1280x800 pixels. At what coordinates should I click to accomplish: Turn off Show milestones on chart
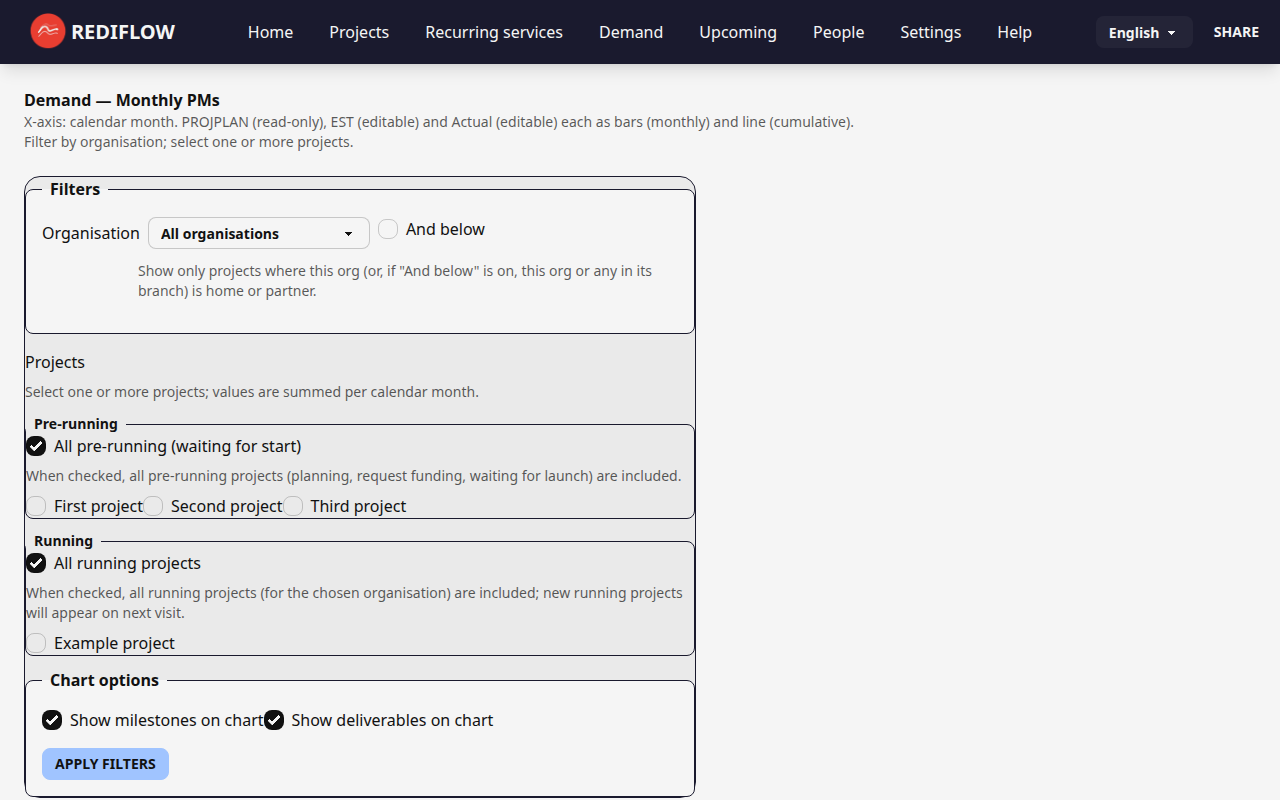52,720
